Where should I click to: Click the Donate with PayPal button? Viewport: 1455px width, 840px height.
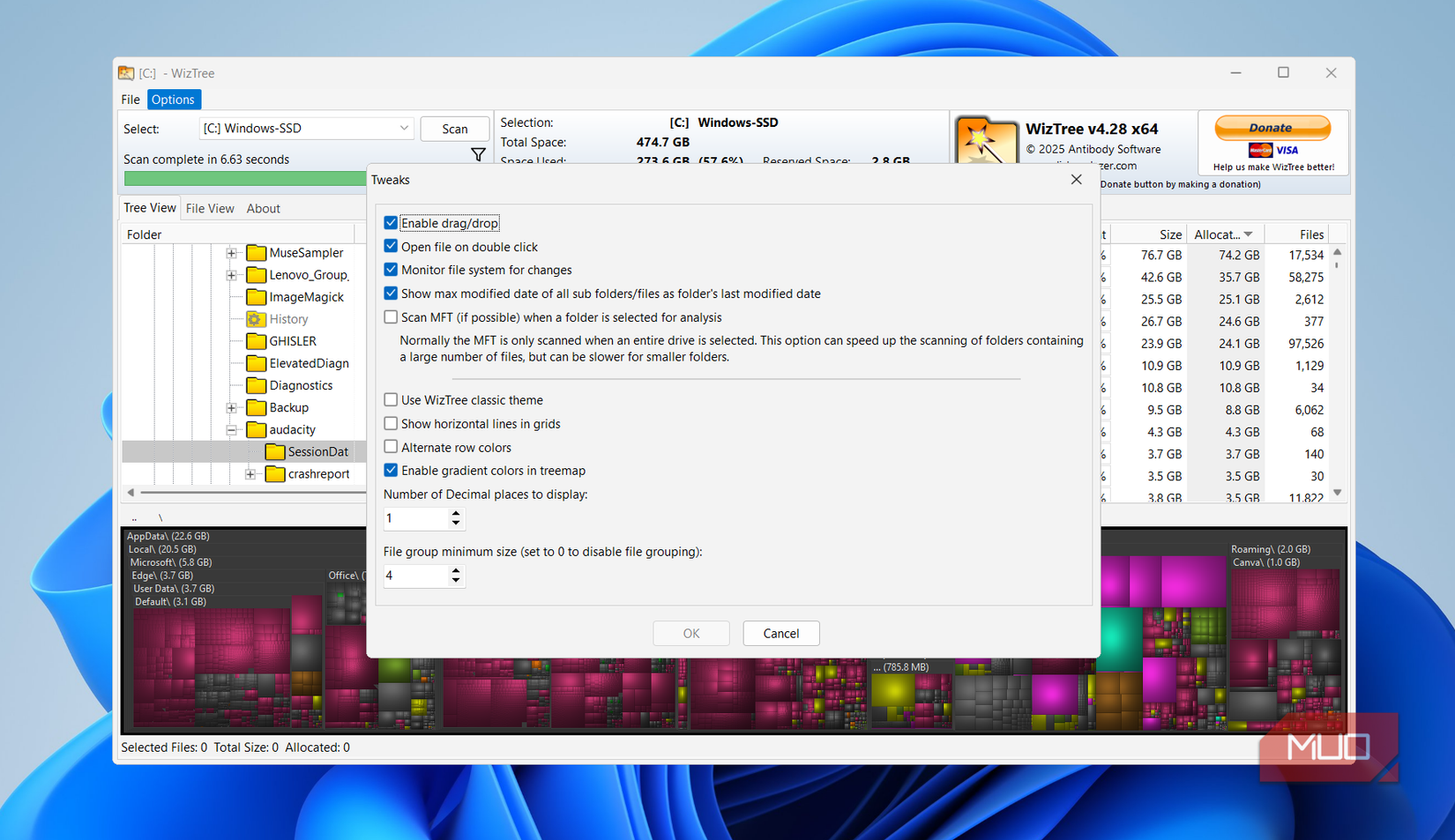[1272, 127]
